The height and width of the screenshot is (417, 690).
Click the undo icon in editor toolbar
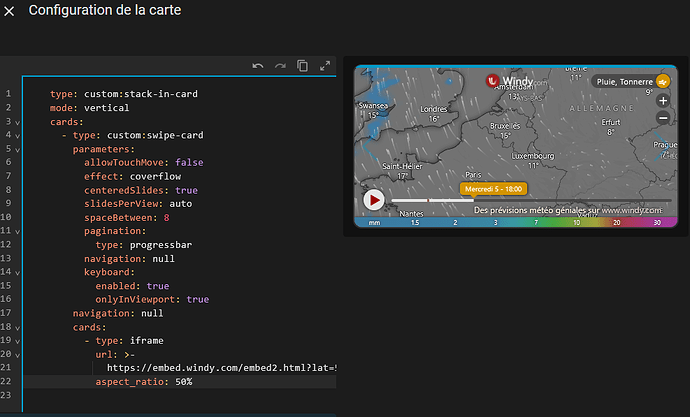pos(258,66)
